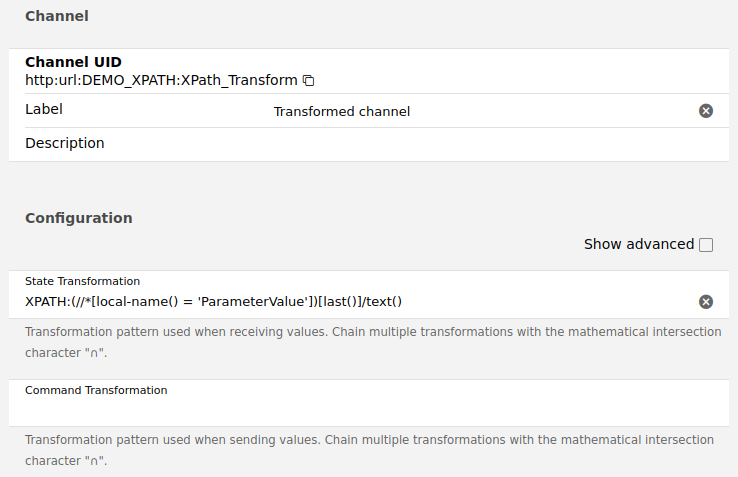
Task: Click the help text about receiving values
Action: point(372,332)
